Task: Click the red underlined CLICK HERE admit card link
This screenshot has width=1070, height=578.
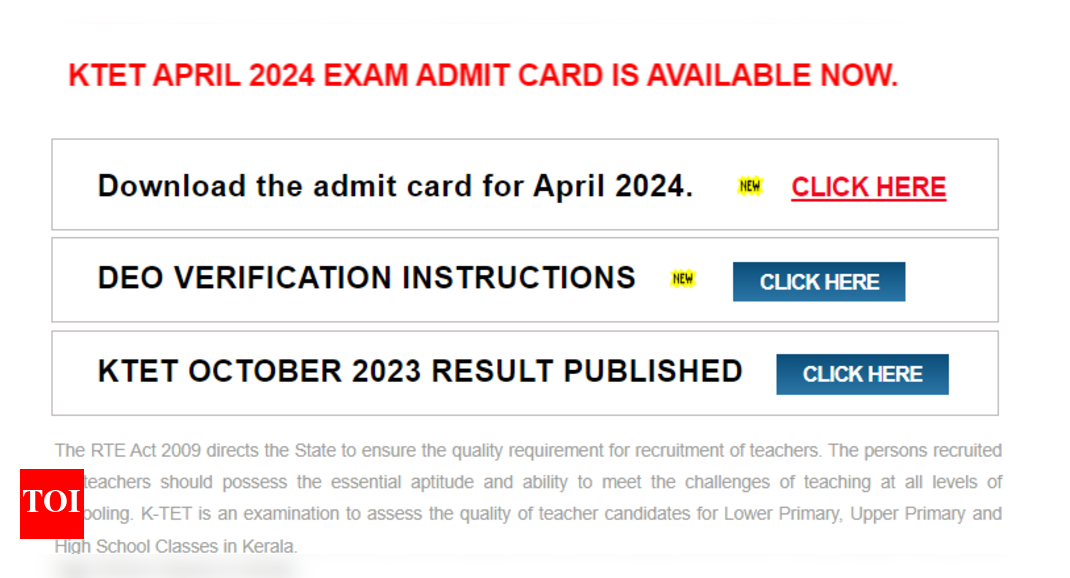Action: pyautogui.click(x=868, y=186)
